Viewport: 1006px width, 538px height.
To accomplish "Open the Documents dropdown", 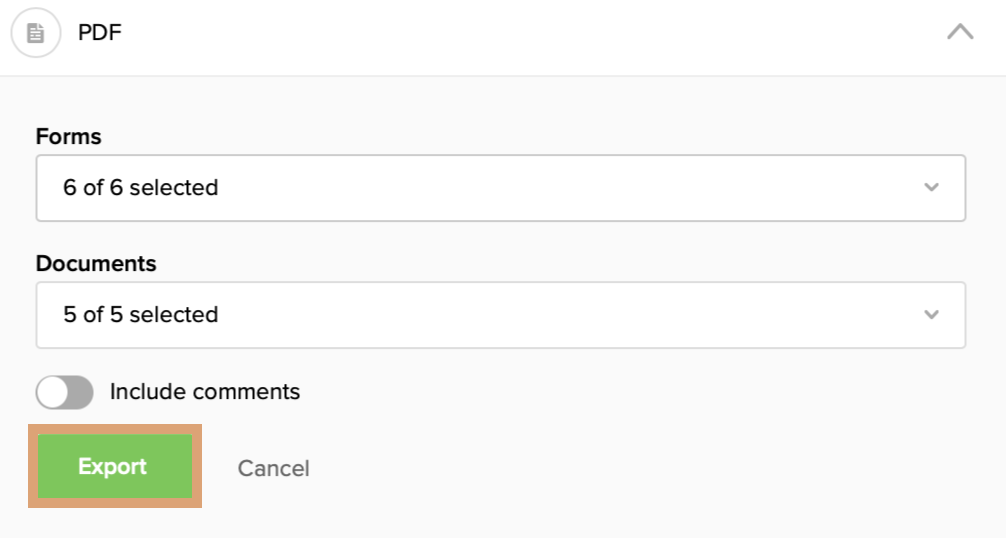I will (x=500, y=314).
